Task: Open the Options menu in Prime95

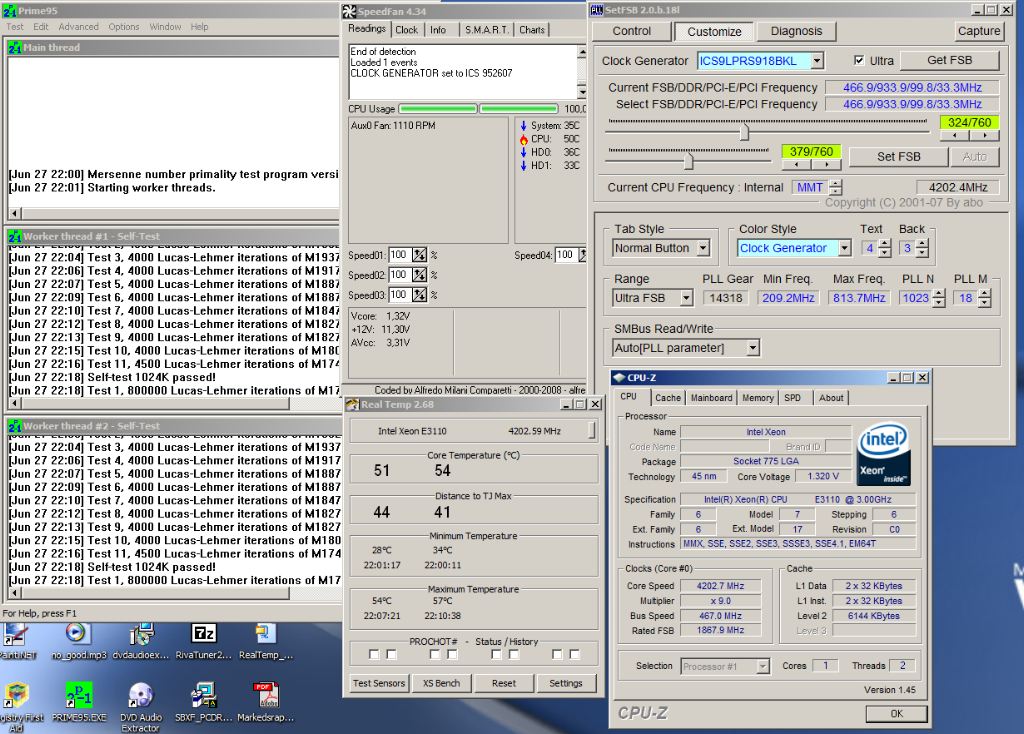Action: [124, 27]
